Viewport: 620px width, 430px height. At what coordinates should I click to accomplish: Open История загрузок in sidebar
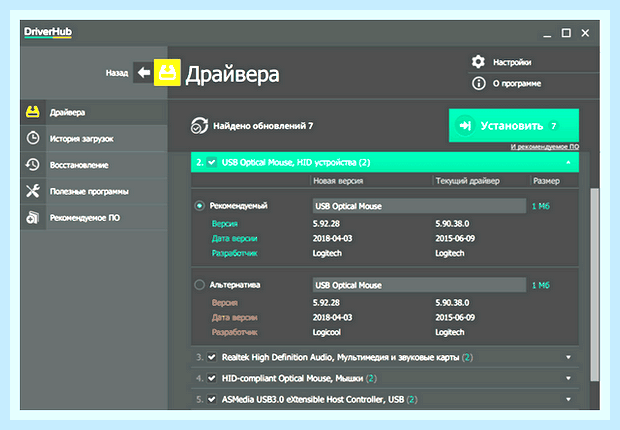pyautogui.click(x=94, y=138)
